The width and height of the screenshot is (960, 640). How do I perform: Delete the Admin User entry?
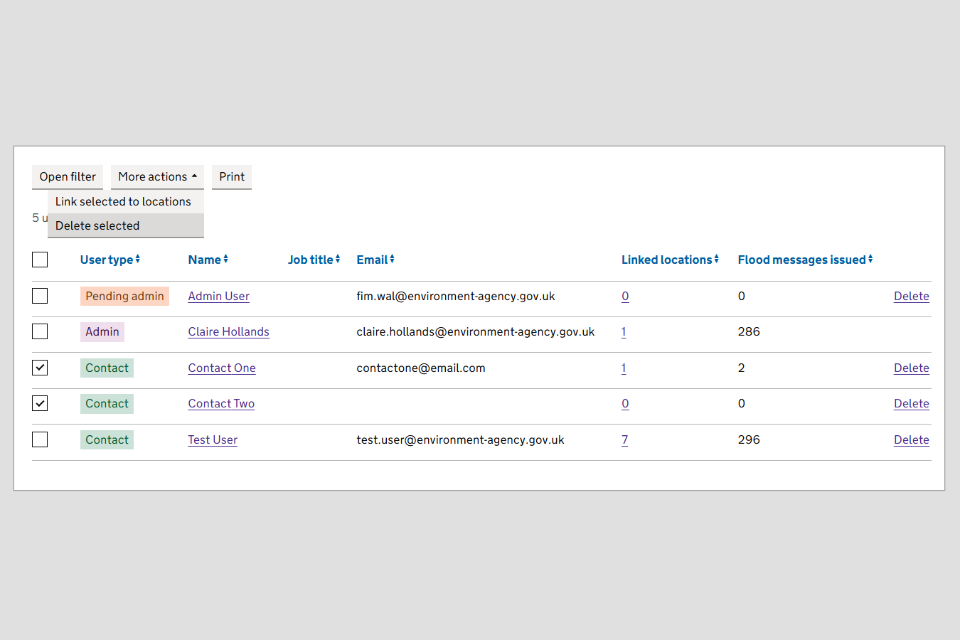pos(911,296)
